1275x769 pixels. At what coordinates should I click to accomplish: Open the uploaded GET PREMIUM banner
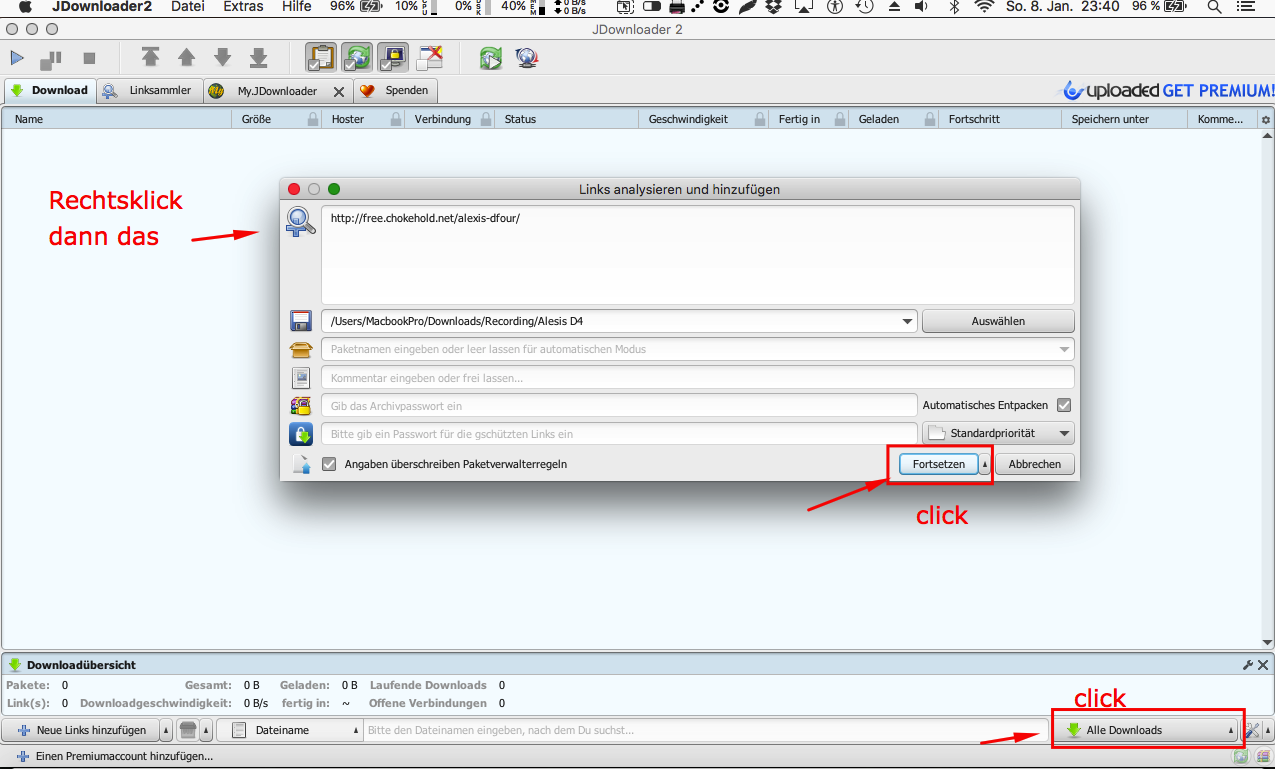coord(1167,91)
